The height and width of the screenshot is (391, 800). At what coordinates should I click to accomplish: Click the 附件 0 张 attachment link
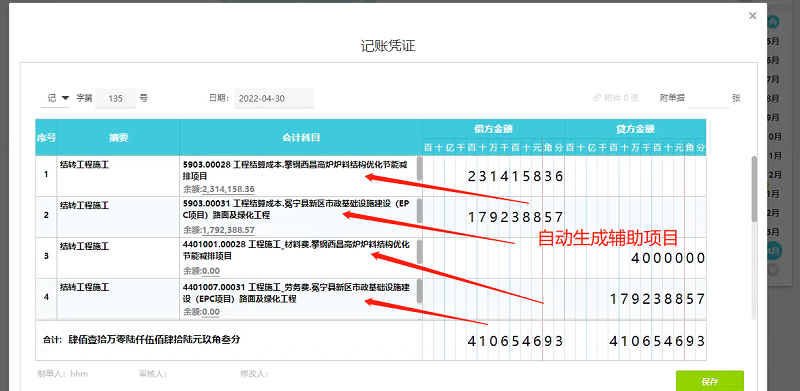click(x=616, y=98)
